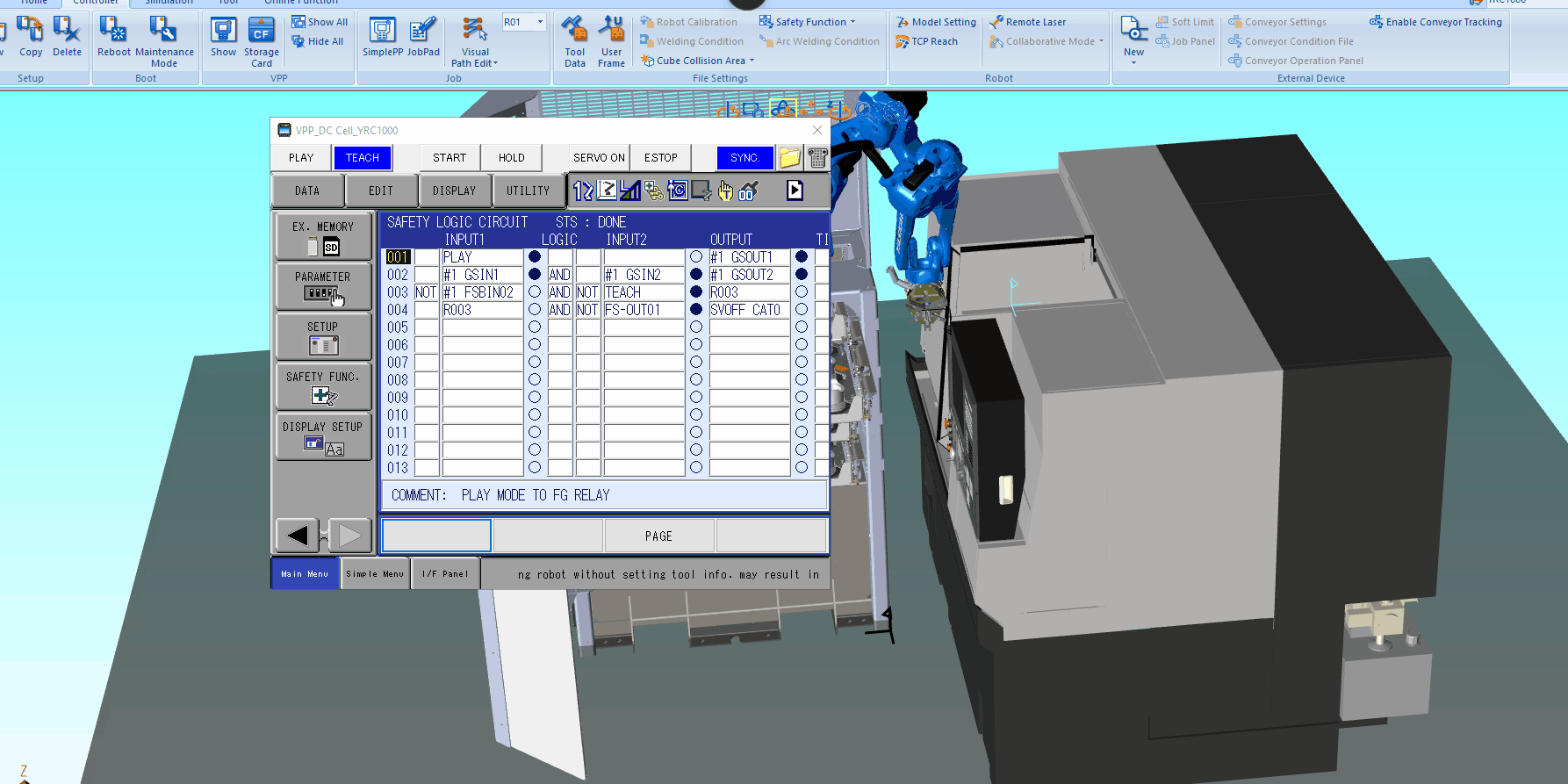Switch pendant to PLAY mode
The height and width of the screenshot is (784, 1568).
coord(301,158)
